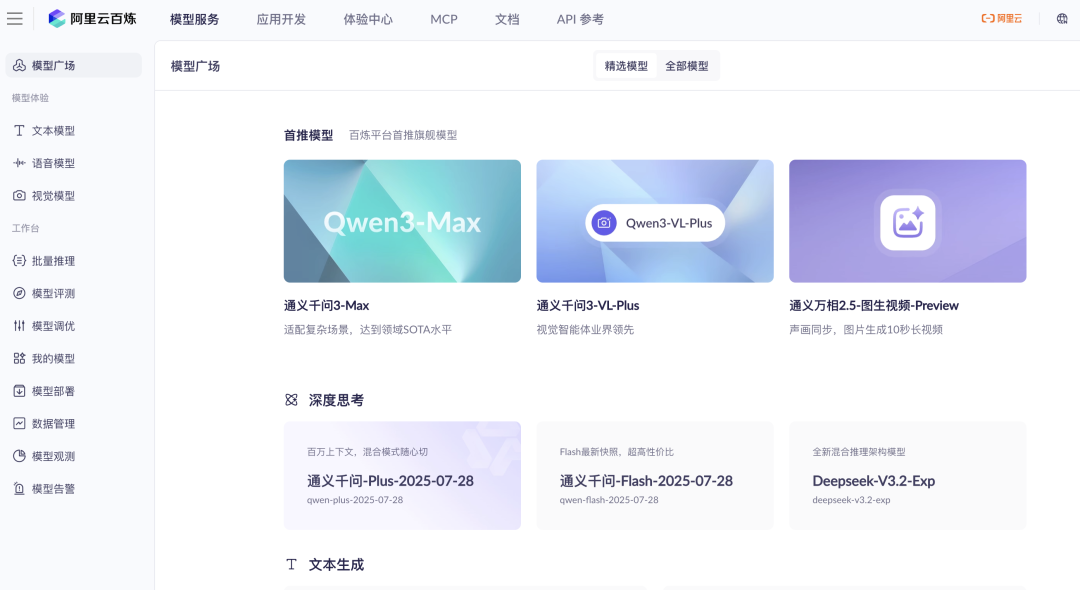Select 模型告警 in sidebar
The width and height of the screenshot is (1080, 590).
point(74,489)
